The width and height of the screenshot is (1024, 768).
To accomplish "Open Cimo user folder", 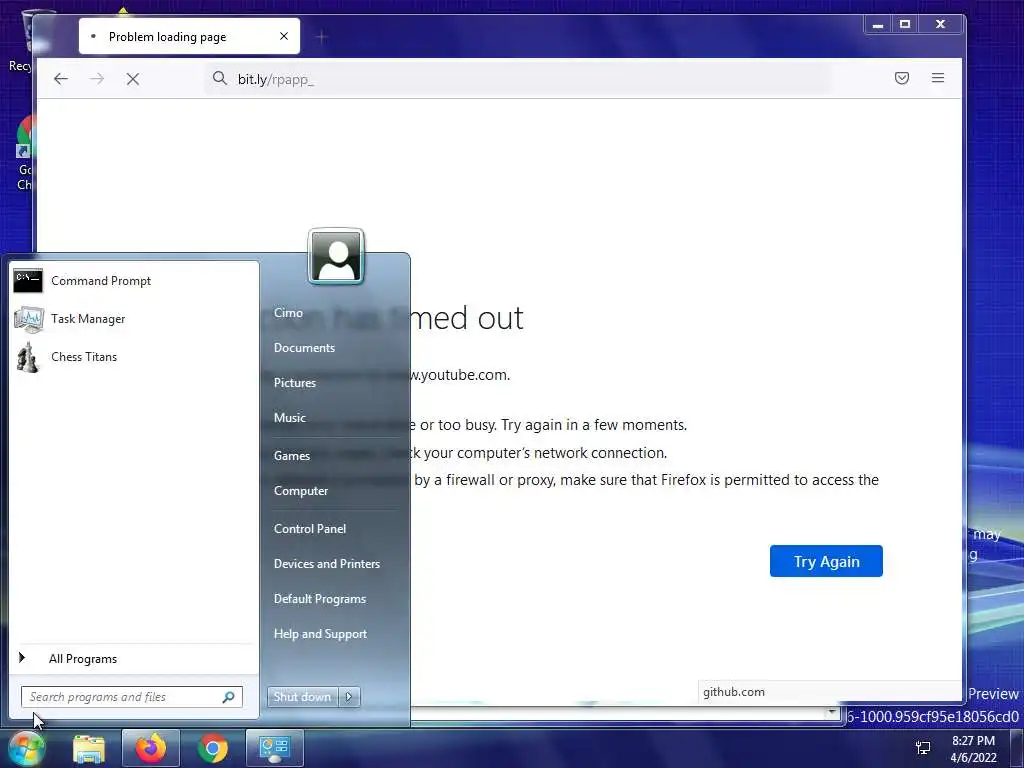I will (288, 313).
